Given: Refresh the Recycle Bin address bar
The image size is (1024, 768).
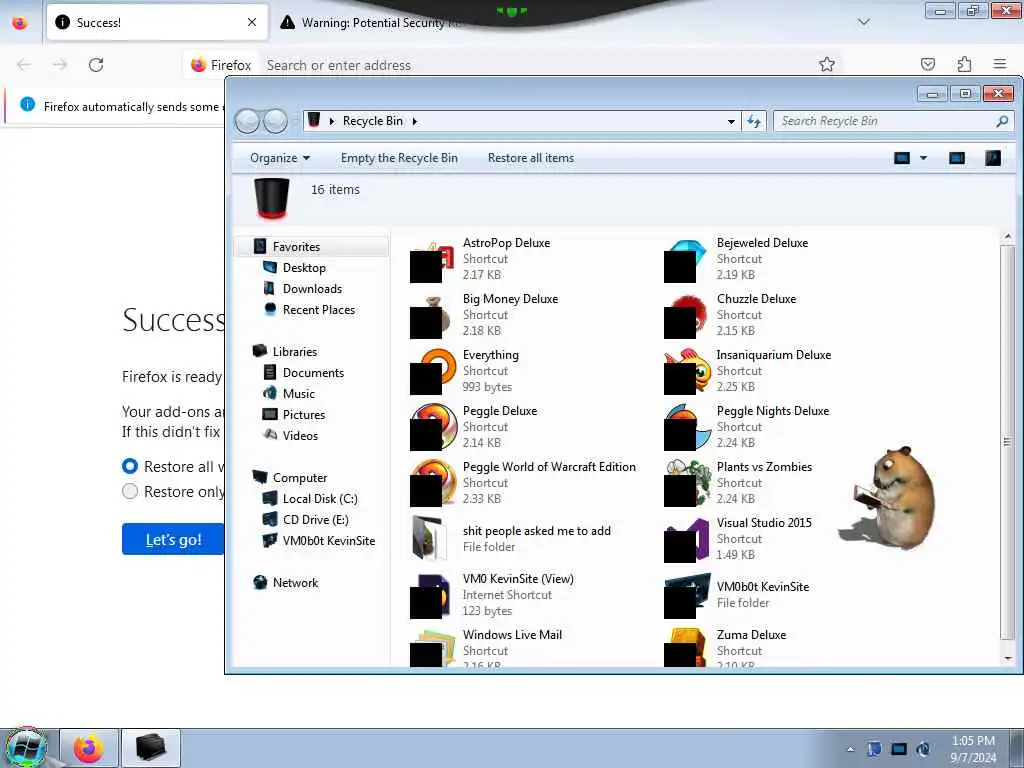Looking at the screenshot, I should 754,121.
